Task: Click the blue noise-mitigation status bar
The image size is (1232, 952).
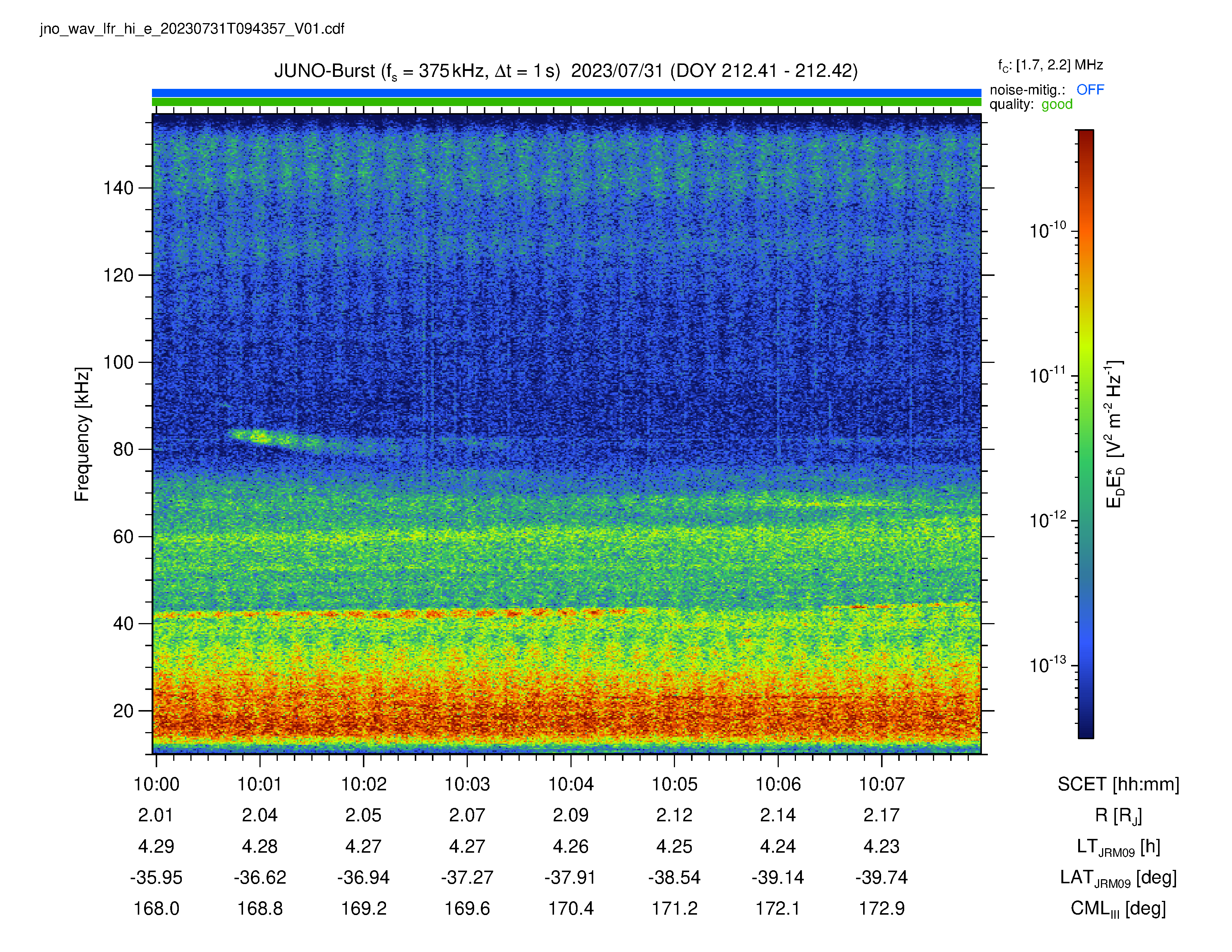Action: click(566, 93)
